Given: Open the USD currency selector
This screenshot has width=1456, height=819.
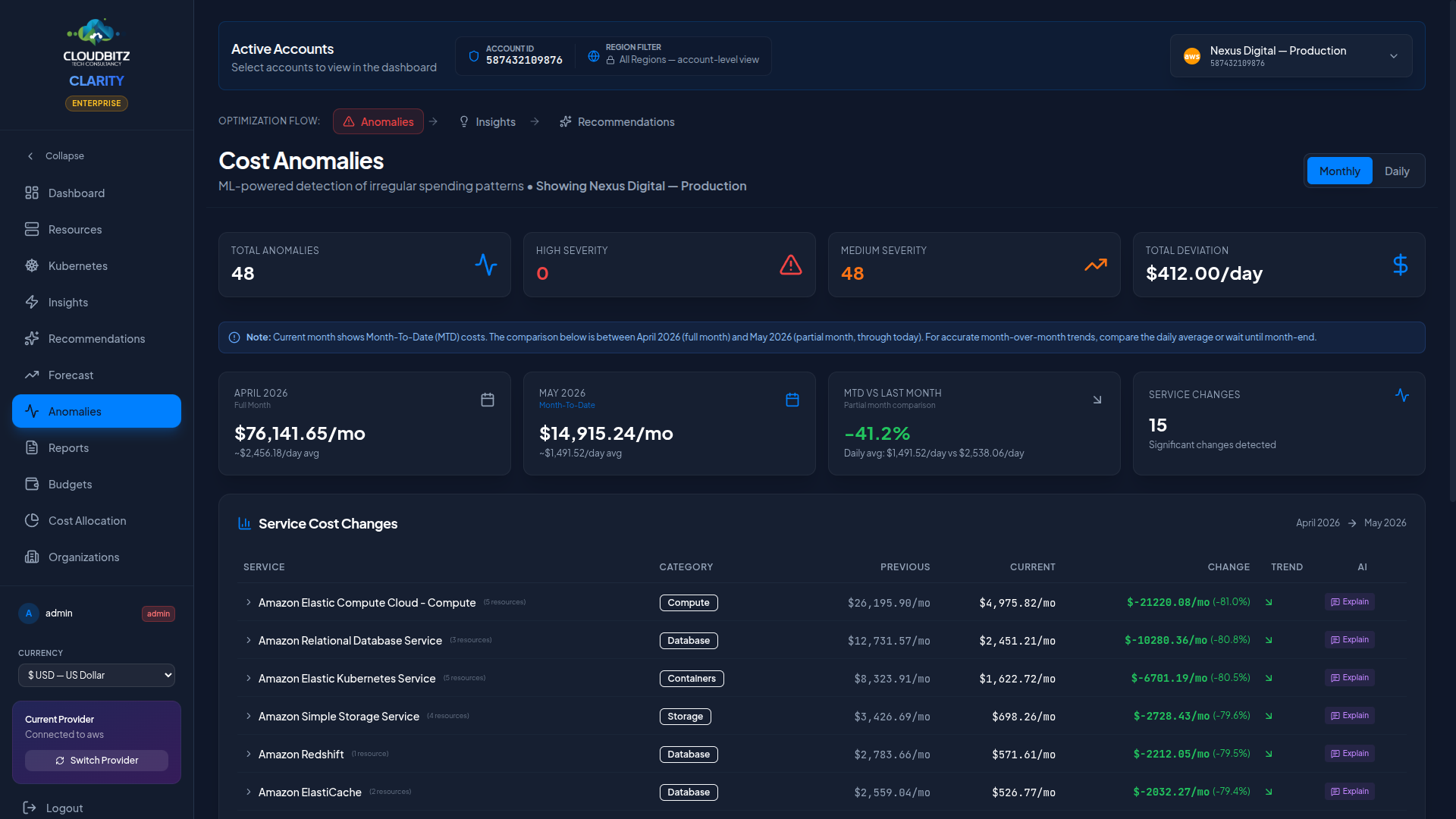Looking at the screenshot, I should tap(96, 675).
